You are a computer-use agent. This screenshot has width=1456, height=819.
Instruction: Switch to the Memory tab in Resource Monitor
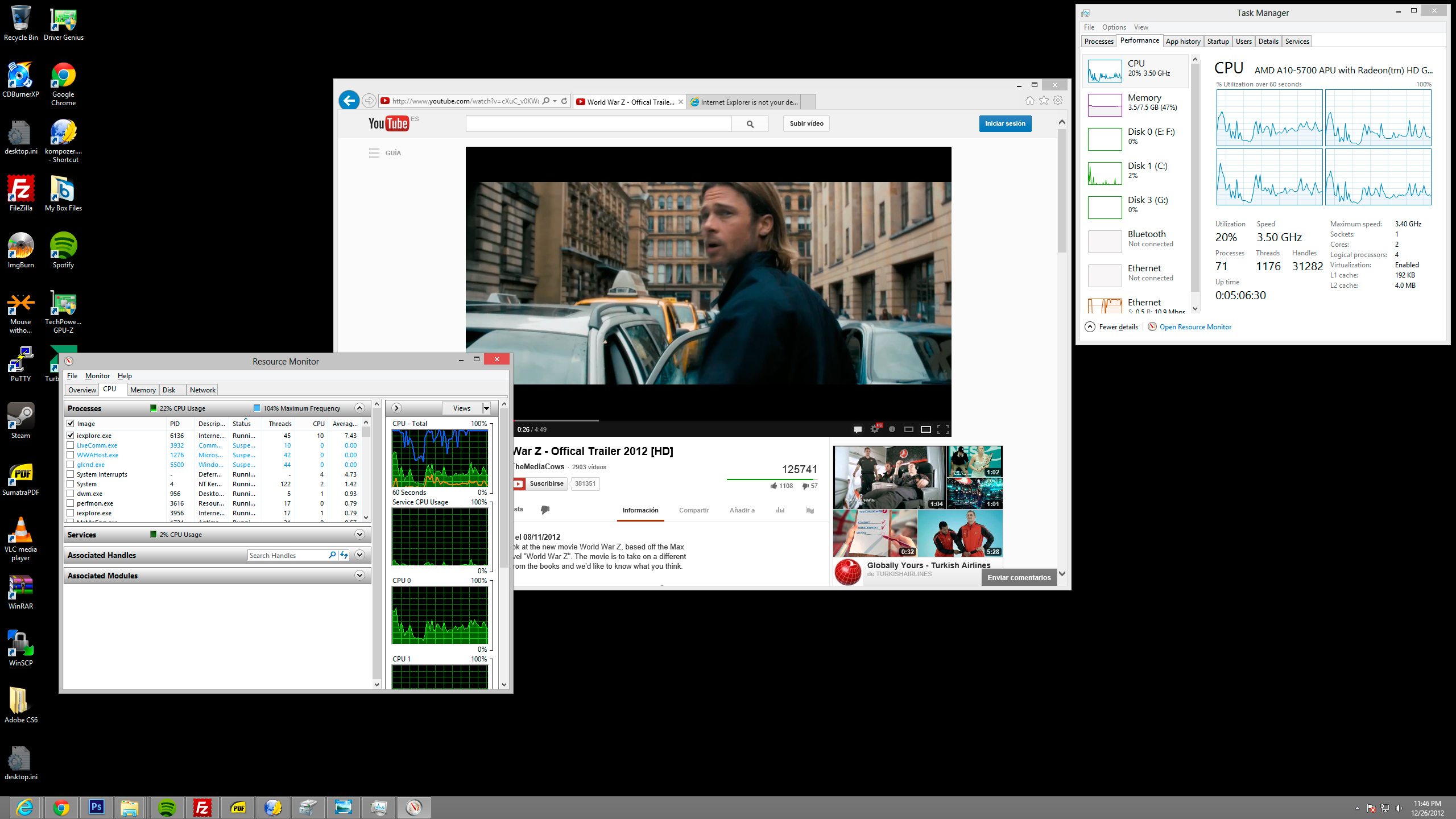click(142, 390)
